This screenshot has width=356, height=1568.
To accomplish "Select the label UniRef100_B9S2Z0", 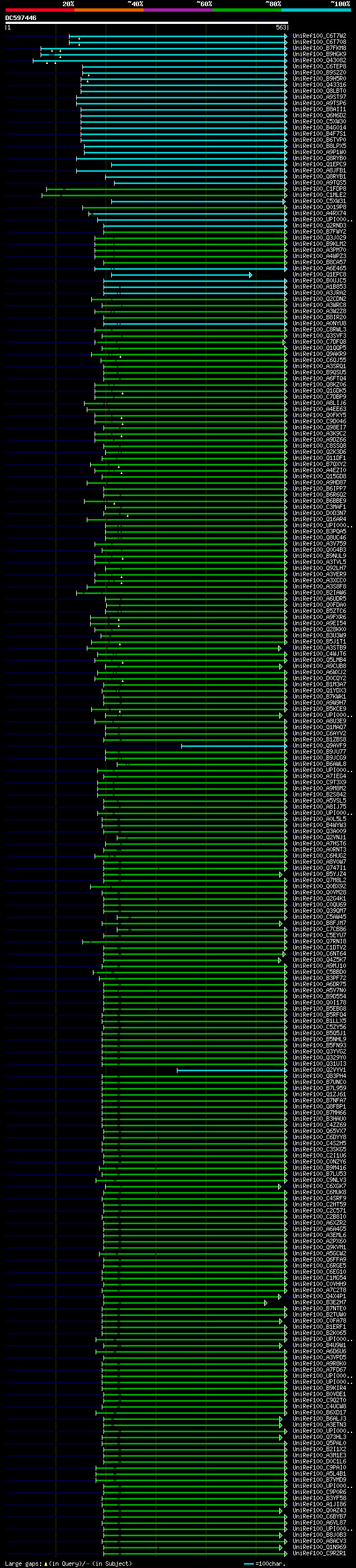I will [x=319, y=72].
